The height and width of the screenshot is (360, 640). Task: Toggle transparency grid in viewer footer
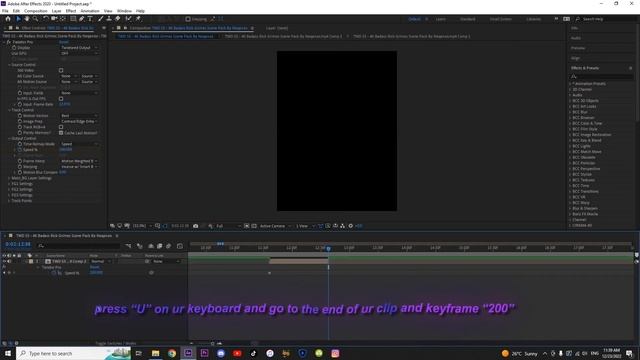point(254,226)
